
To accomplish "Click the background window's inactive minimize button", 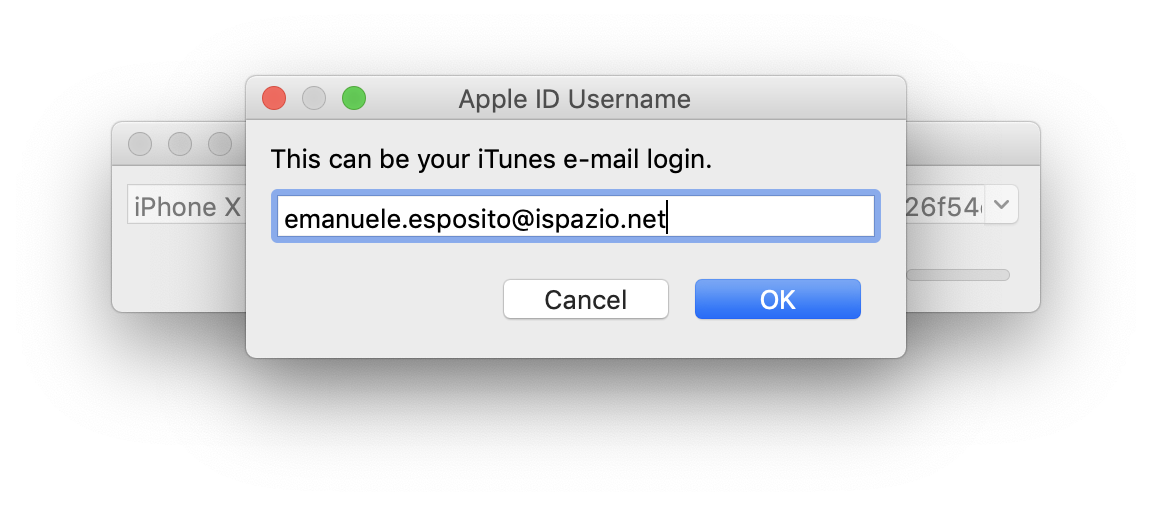I will (180, 143).
